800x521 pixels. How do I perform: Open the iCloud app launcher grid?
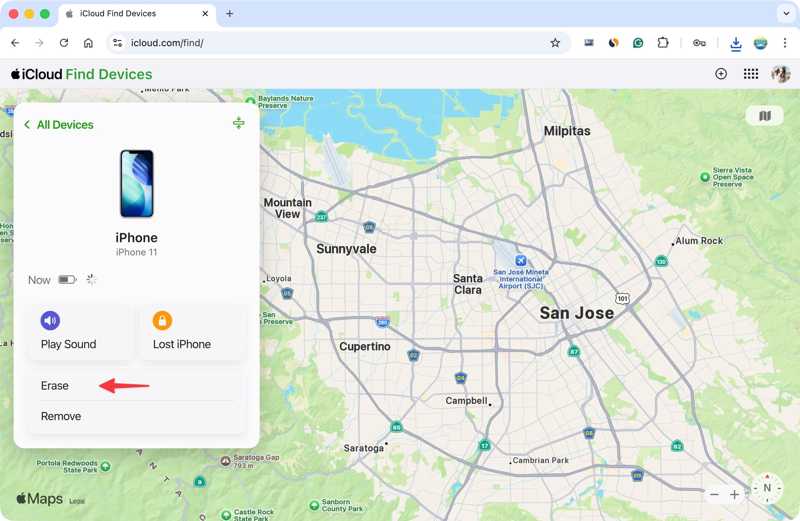click(751, 74)
